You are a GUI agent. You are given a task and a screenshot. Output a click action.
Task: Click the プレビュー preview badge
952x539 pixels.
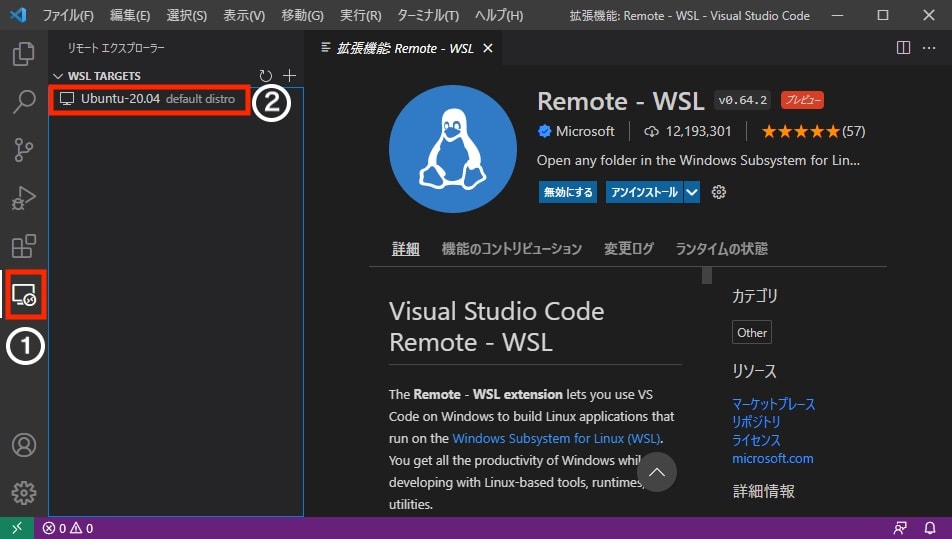[802, 100]
